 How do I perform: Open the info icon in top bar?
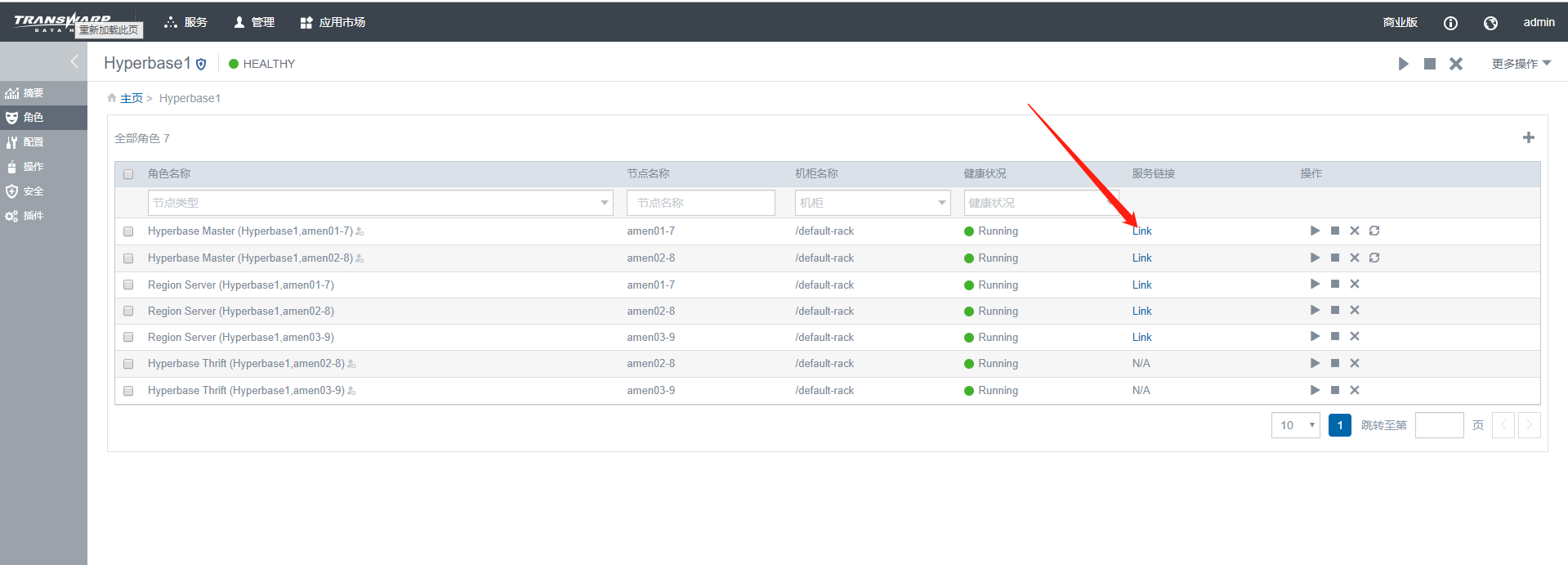pos(1450,23)
